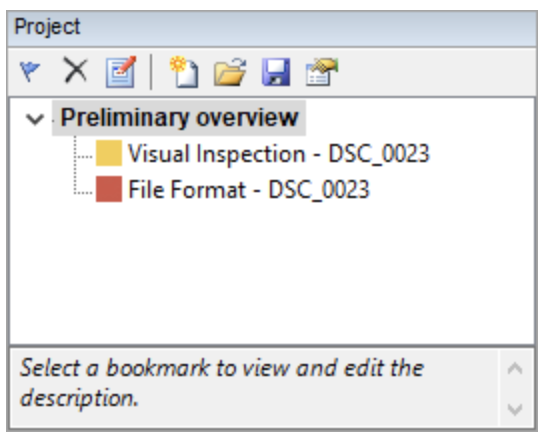Screen dimensions: 546x438
Task: Click the description scrollbar track between arrows
Action: click(x=515, y=389)
